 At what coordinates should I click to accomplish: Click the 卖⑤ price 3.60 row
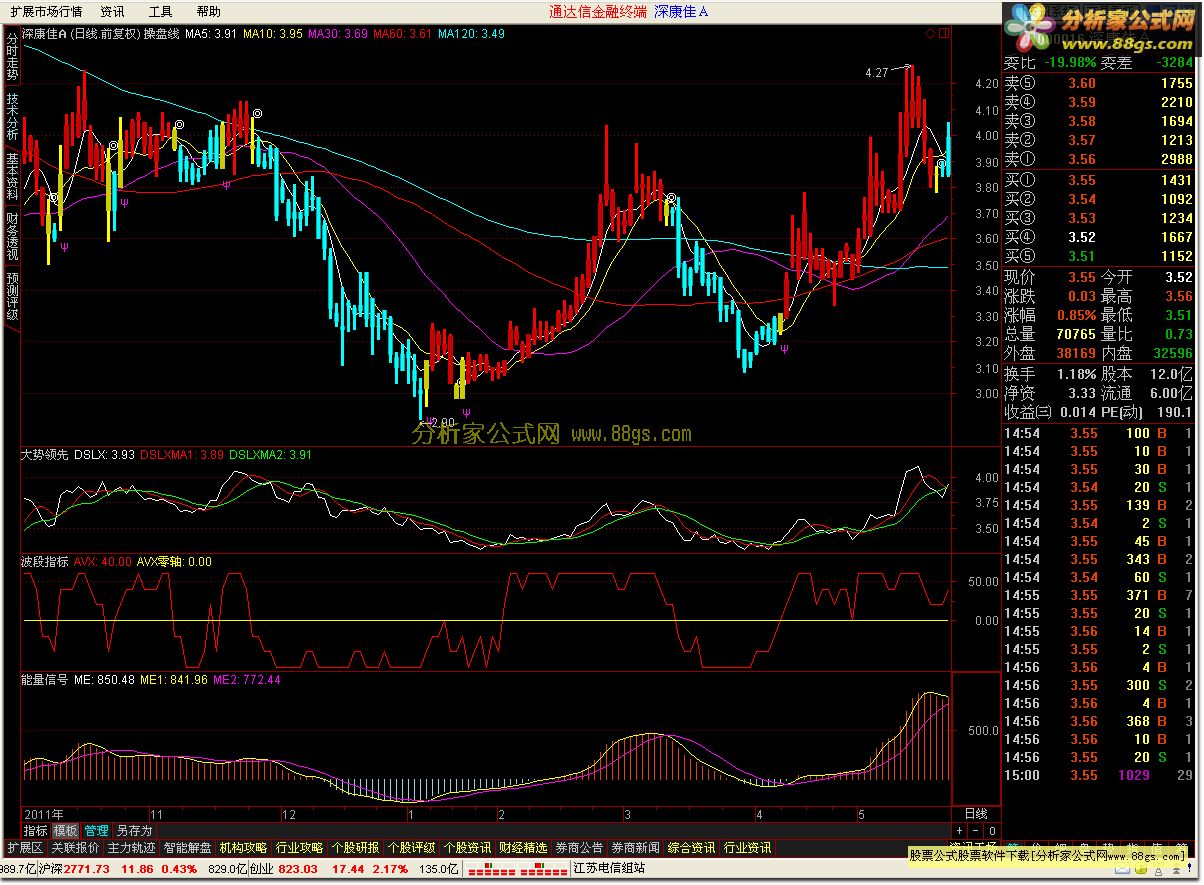coord(1100,84)
